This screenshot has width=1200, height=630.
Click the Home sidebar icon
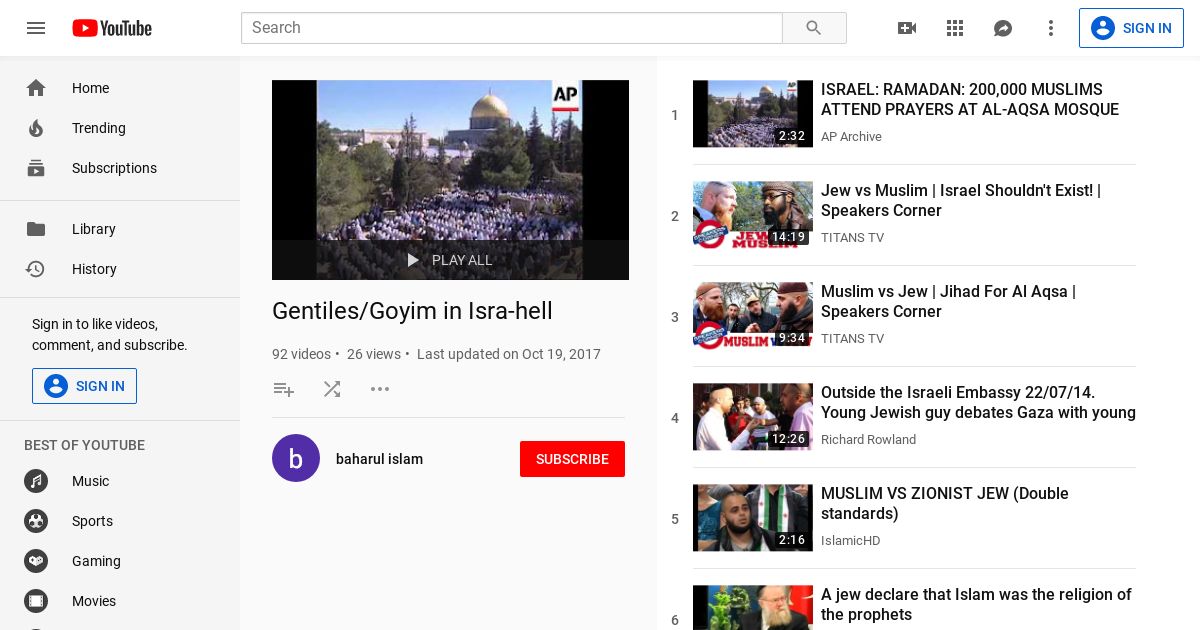click(36, 88)
